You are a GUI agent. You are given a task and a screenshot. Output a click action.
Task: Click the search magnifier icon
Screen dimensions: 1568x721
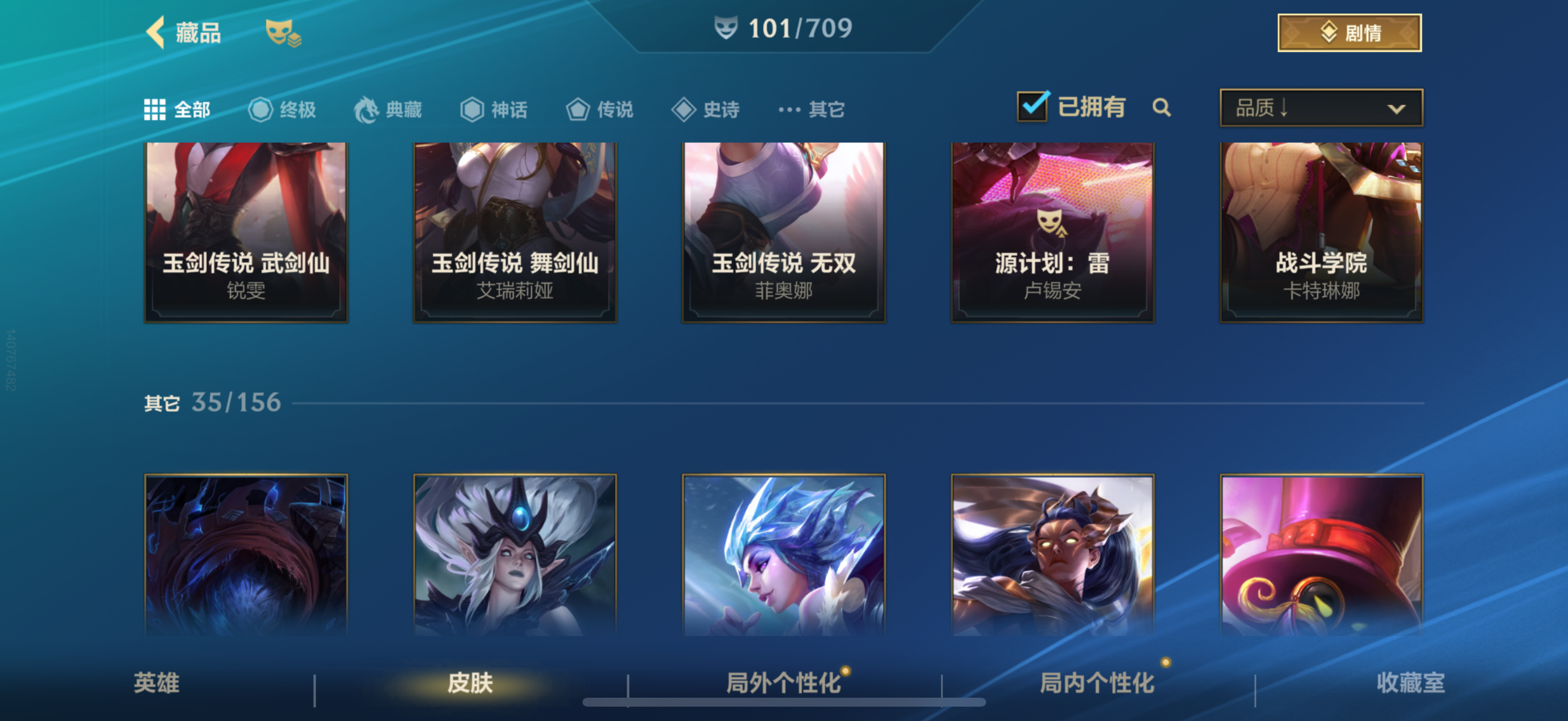[x=1161, y=108]
